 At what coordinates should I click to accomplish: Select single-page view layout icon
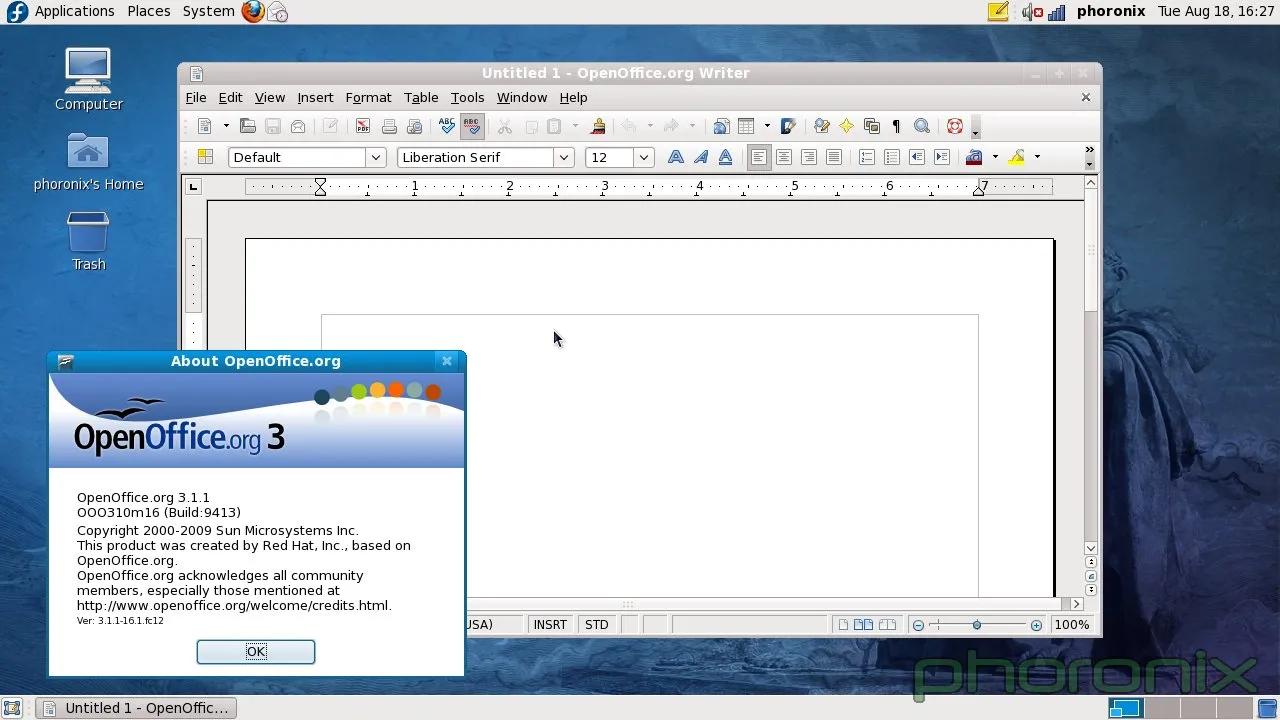coord(843,625)
